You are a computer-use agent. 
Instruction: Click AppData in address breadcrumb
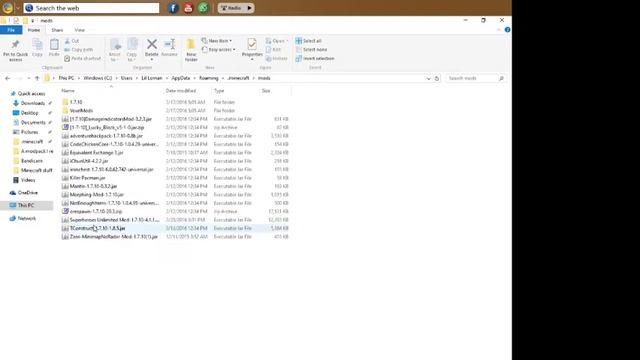181,78
